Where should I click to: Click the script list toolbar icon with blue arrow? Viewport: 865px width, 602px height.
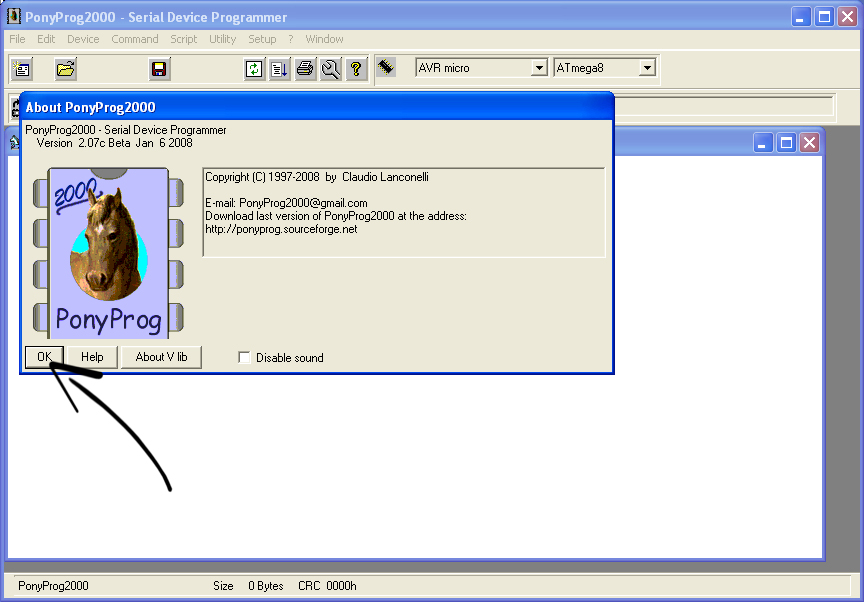pyautogui.click(x=279, y=69)
